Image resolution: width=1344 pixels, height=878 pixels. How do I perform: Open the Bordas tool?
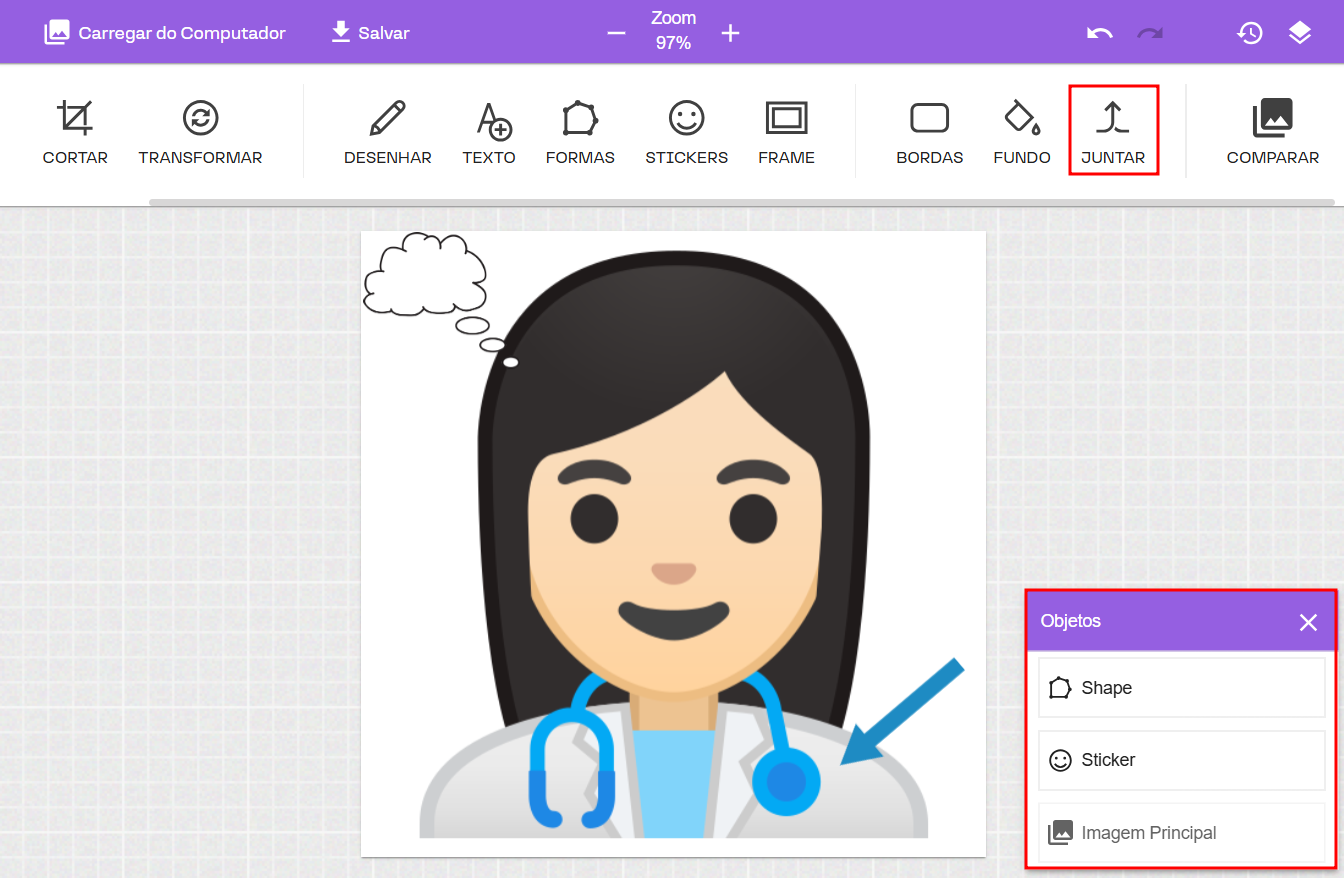tap(929, 132)
